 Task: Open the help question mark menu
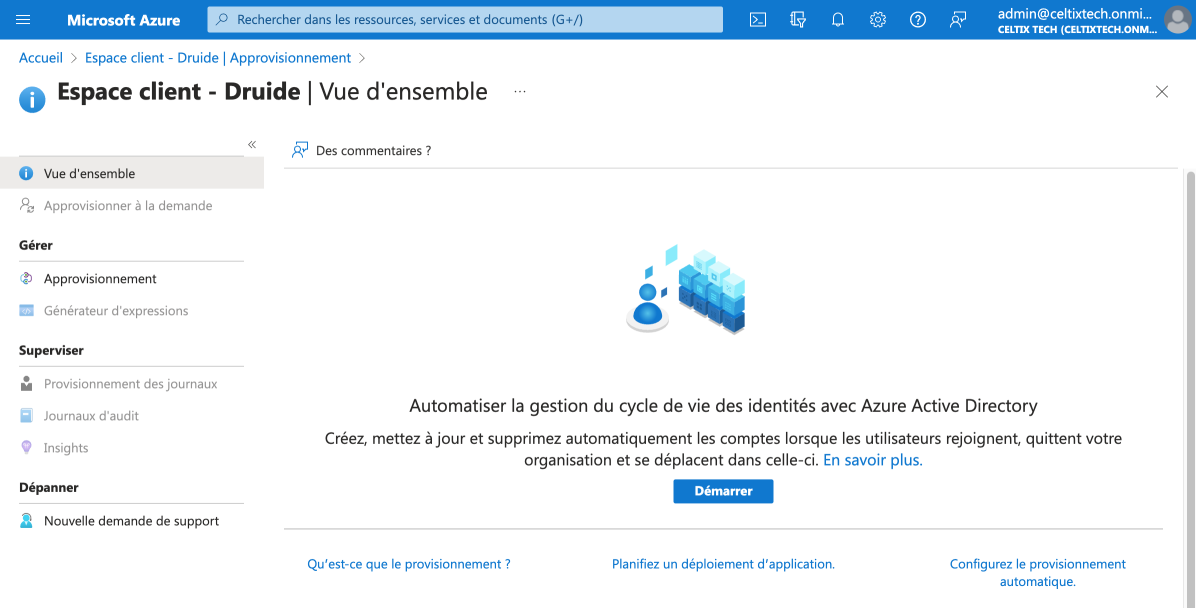pyautogui.click(x=918, y=20)
